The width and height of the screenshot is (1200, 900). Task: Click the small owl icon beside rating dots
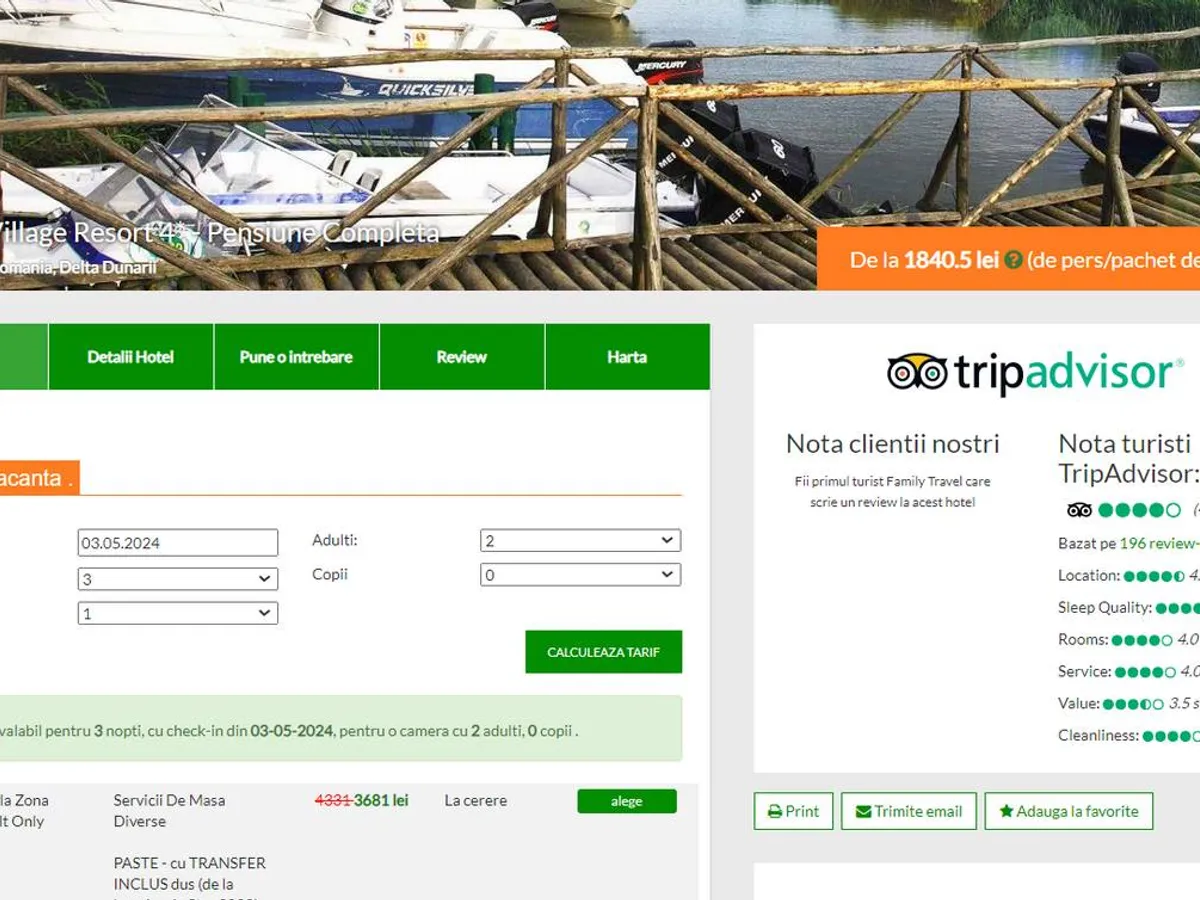(x=1079, y=510)
